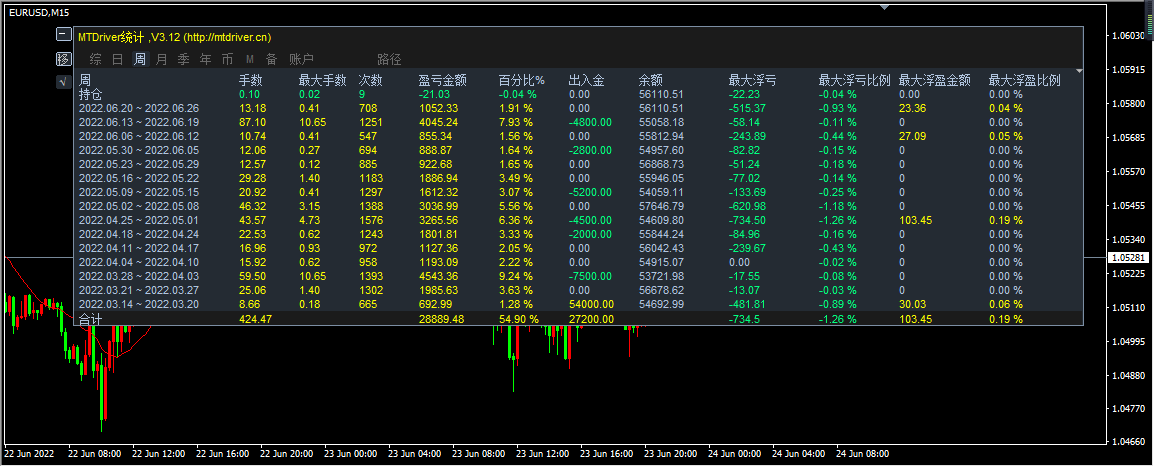The image size is (1154, 467).
Task: Collapse the MTDriver statistics panel with minus button
Action: 63,35
